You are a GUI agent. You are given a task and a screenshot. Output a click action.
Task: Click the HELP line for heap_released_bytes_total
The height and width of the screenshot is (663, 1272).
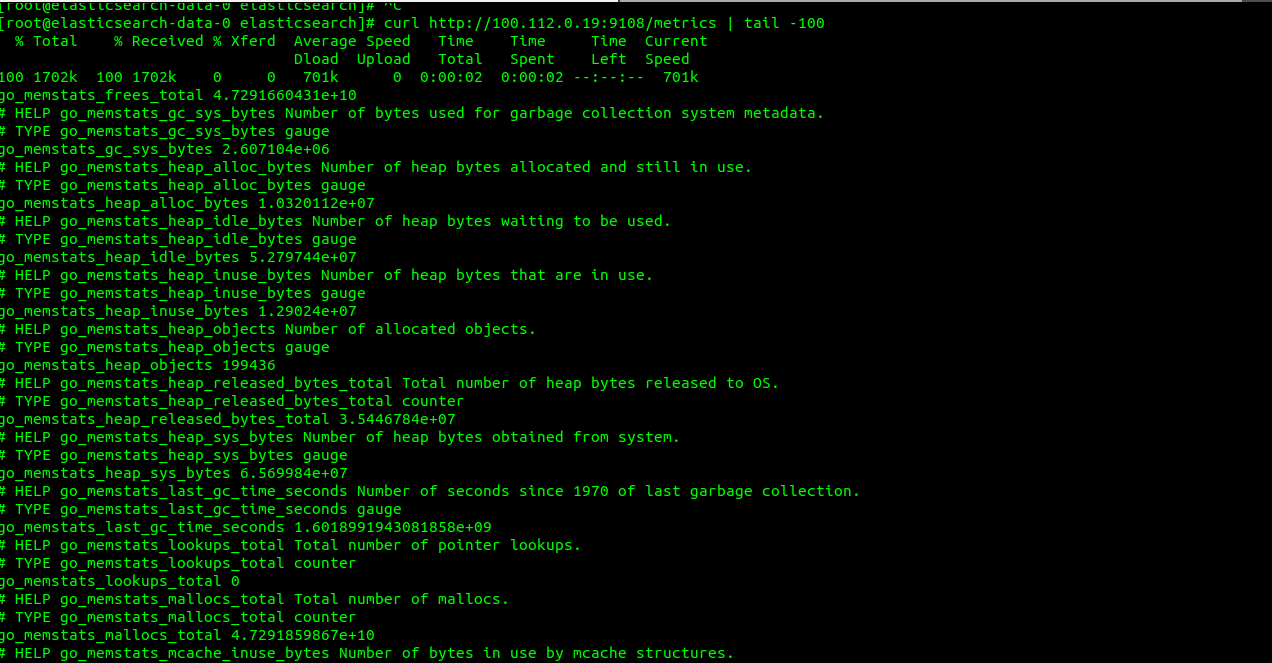point(389,383)
